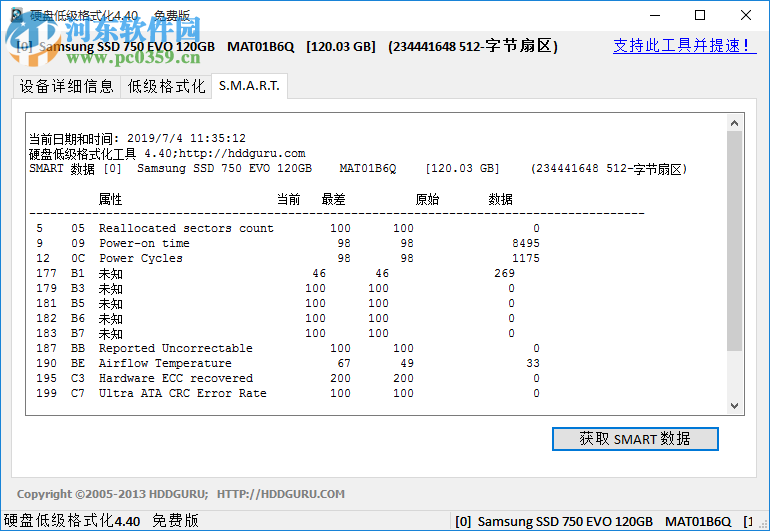Click the http://hddguru.com text in log

[242, 154]
